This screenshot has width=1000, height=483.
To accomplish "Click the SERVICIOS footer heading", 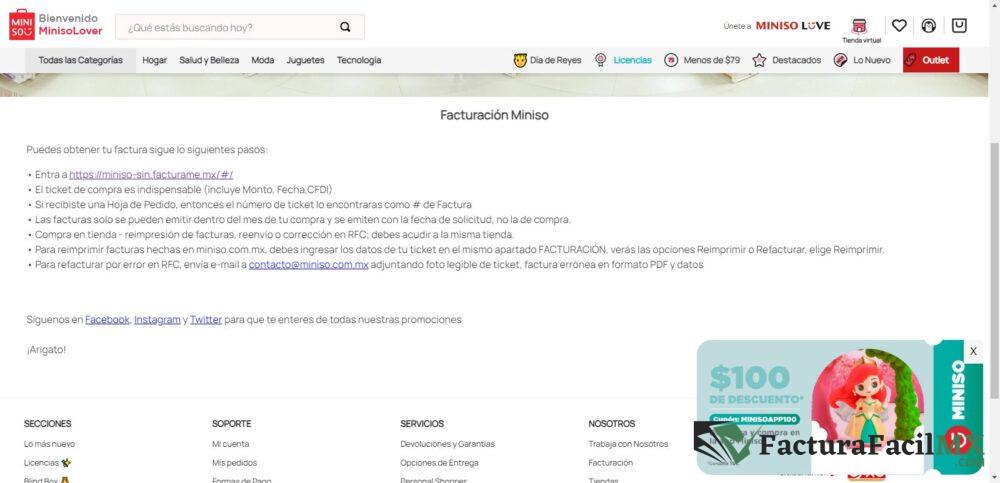I will 422,424.
